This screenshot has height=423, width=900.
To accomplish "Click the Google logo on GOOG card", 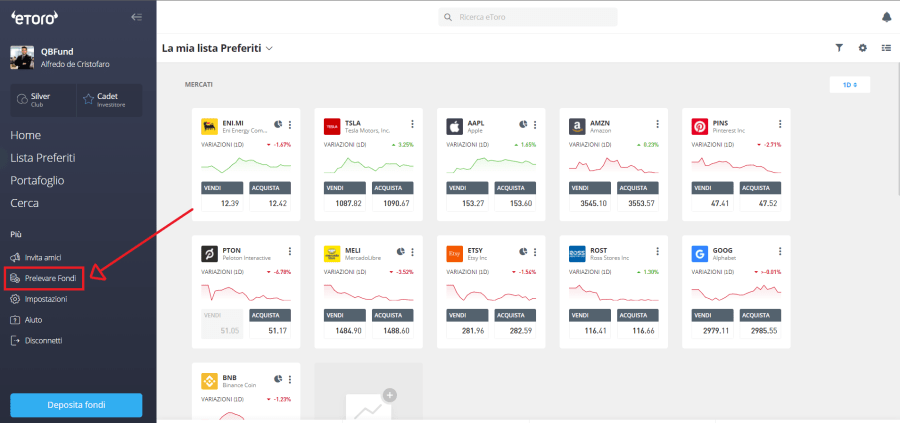I will click(x=700, y=254).
